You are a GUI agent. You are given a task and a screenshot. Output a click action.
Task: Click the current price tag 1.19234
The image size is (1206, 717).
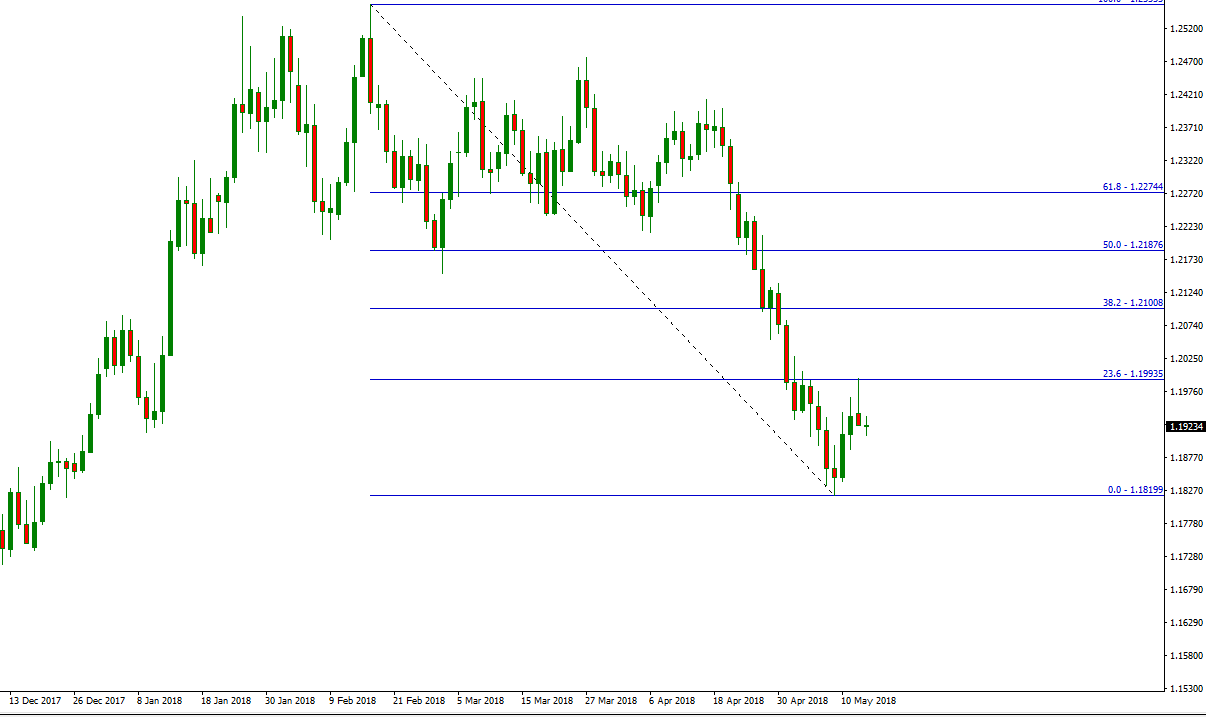coord(1186,427)
